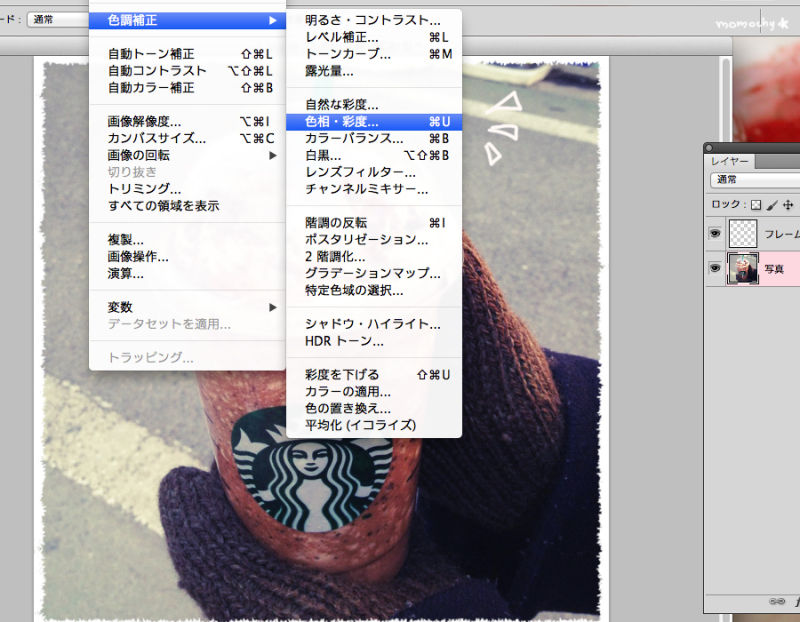Hide the フレーム layer
This screenshot has height=622, width=800.
pos(715,234)
